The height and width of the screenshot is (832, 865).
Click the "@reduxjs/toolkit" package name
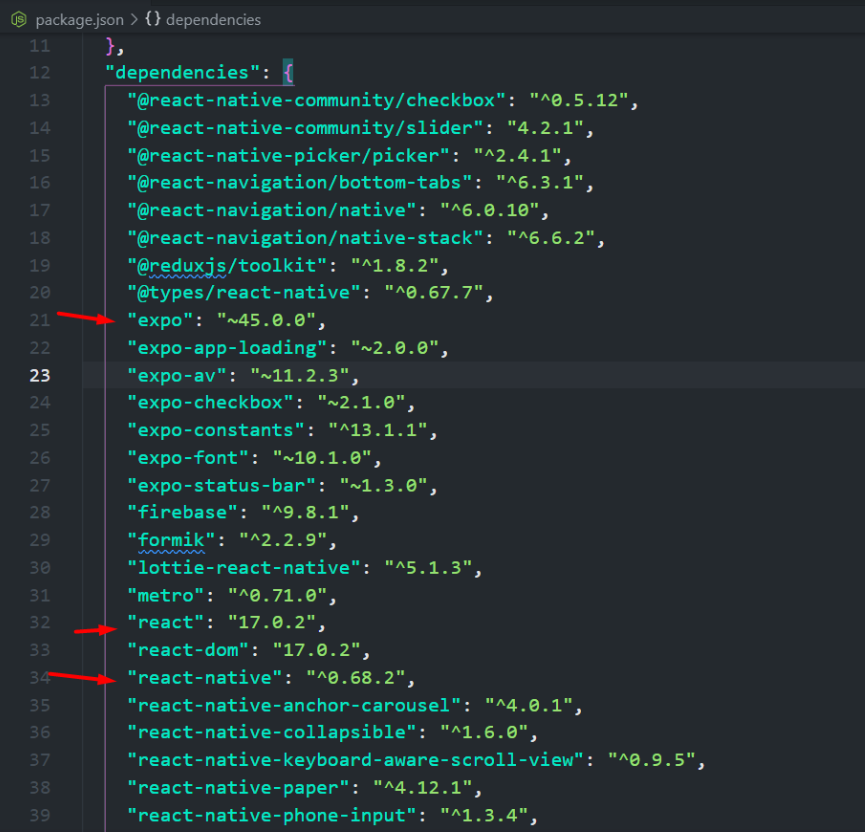[x=227, y=265]
